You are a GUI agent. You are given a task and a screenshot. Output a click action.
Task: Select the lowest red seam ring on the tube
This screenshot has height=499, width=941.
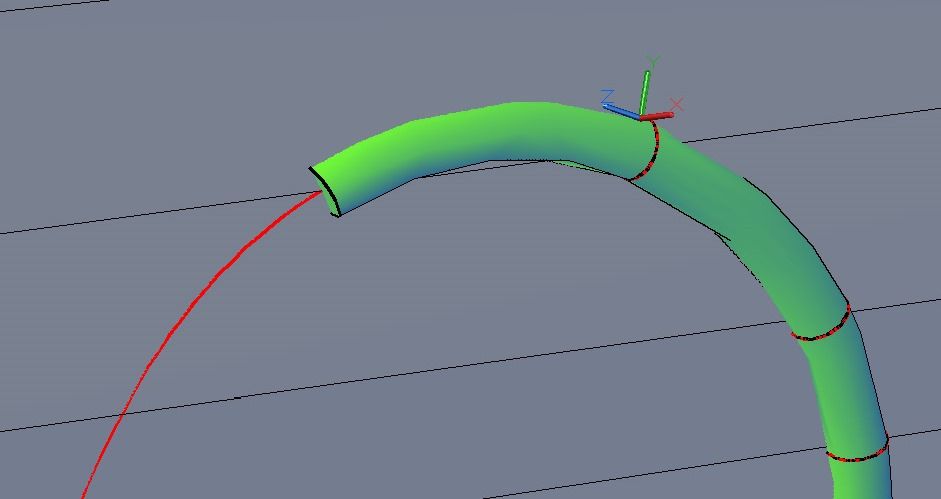point(858,453)
